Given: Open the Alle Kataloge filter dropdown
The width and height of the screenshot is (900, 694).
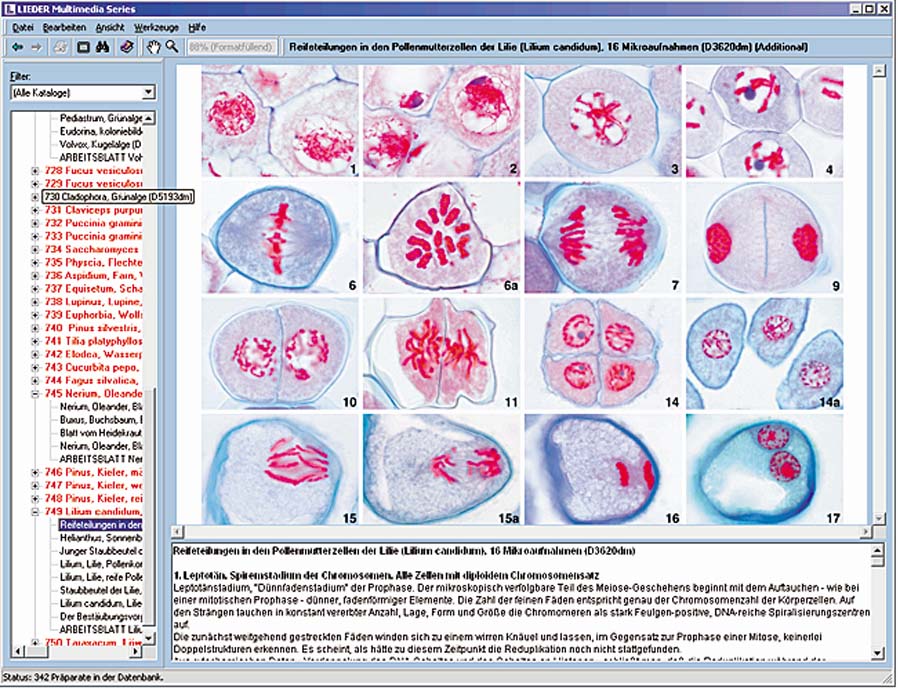Looking at the screenshot, I should click(x=148, y=93).
